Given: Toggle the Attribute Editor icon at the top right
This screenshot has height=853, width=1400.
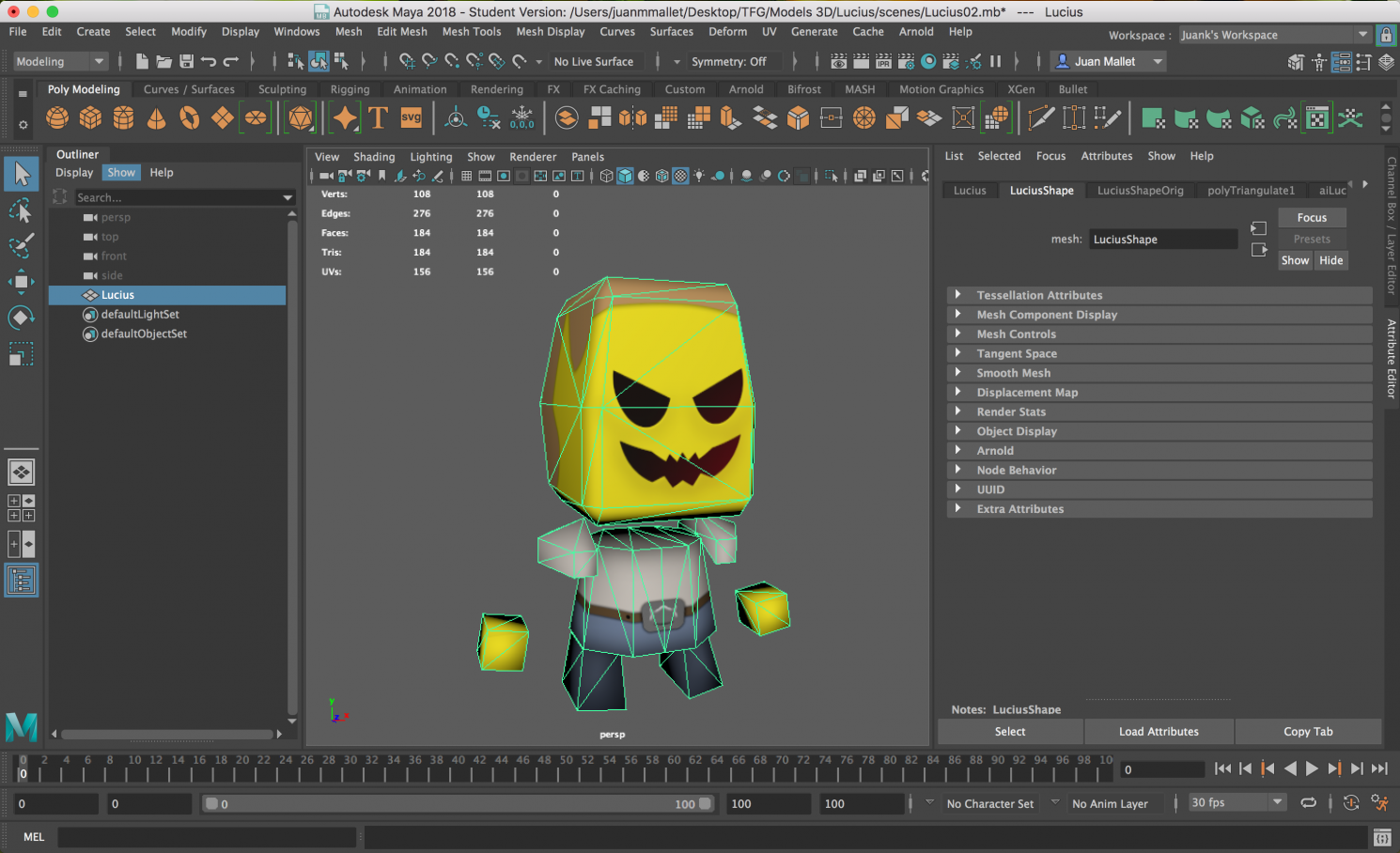Looking at the screenshot, I should (1341, 62).
